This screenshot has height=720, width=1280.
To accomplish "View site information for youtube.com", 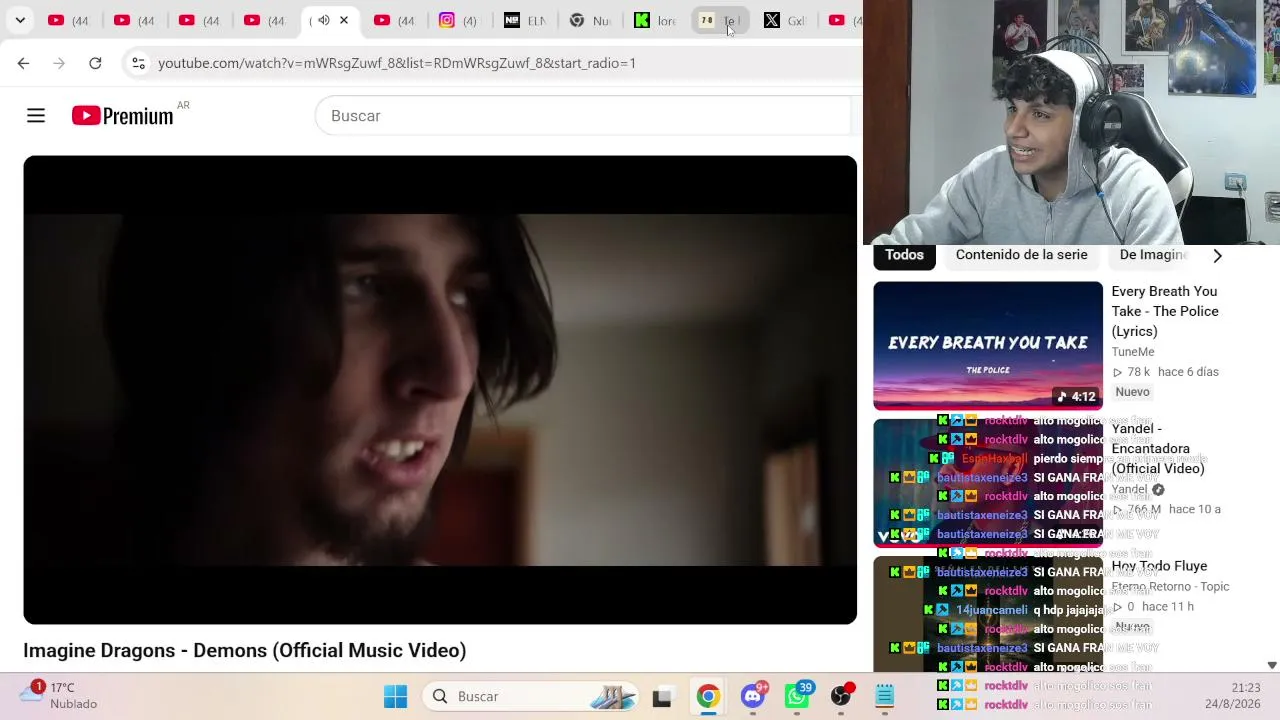I will coord(138,63).
